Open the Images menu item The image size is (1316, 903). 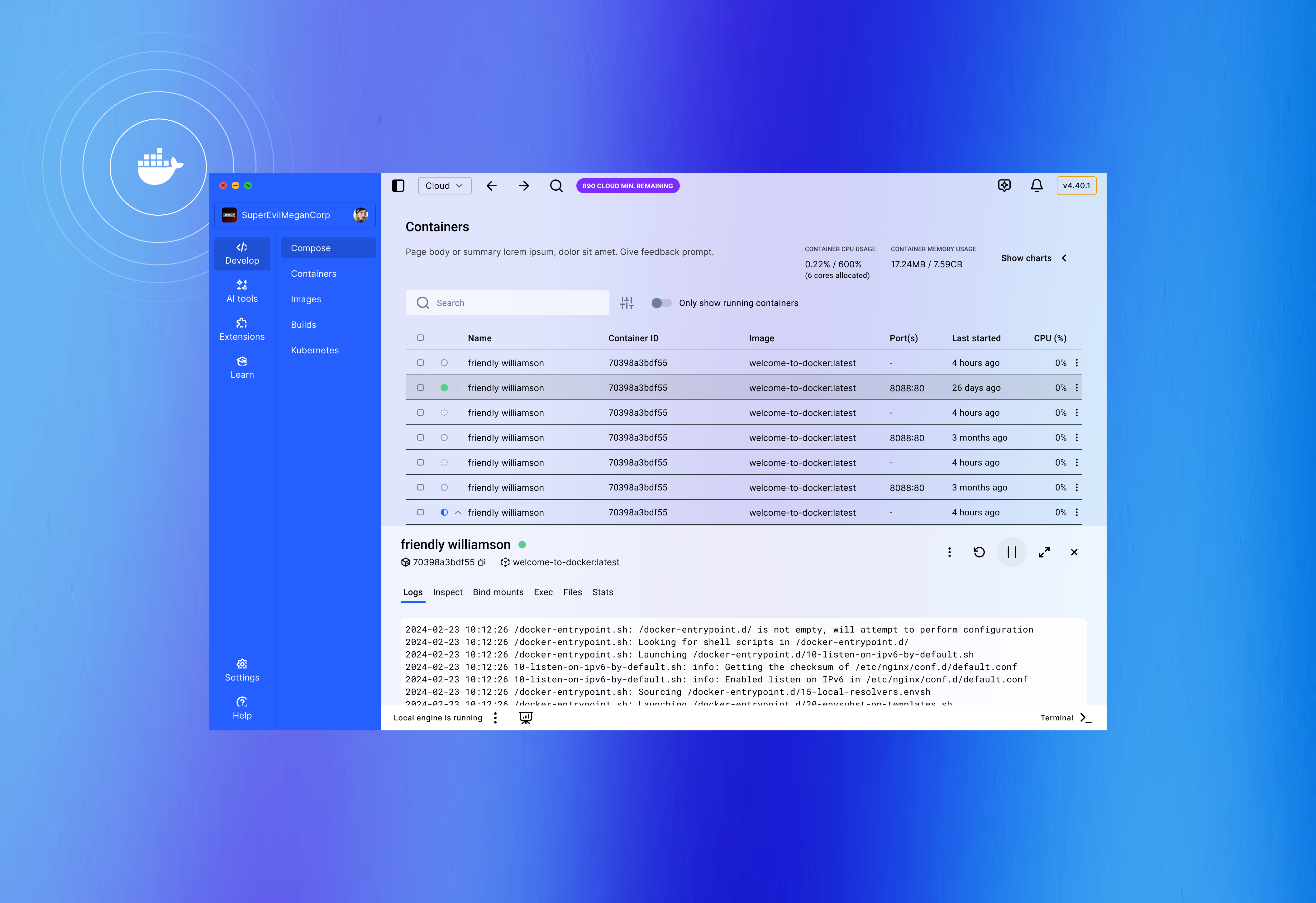coord(306,299)
